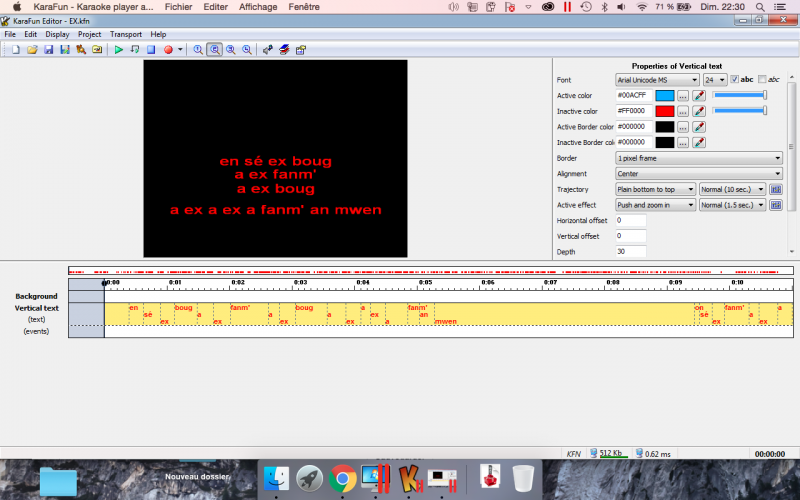The image size is (800, 500).
Task: Click the Inactive color hex field
Action: (x=634, y=111)
